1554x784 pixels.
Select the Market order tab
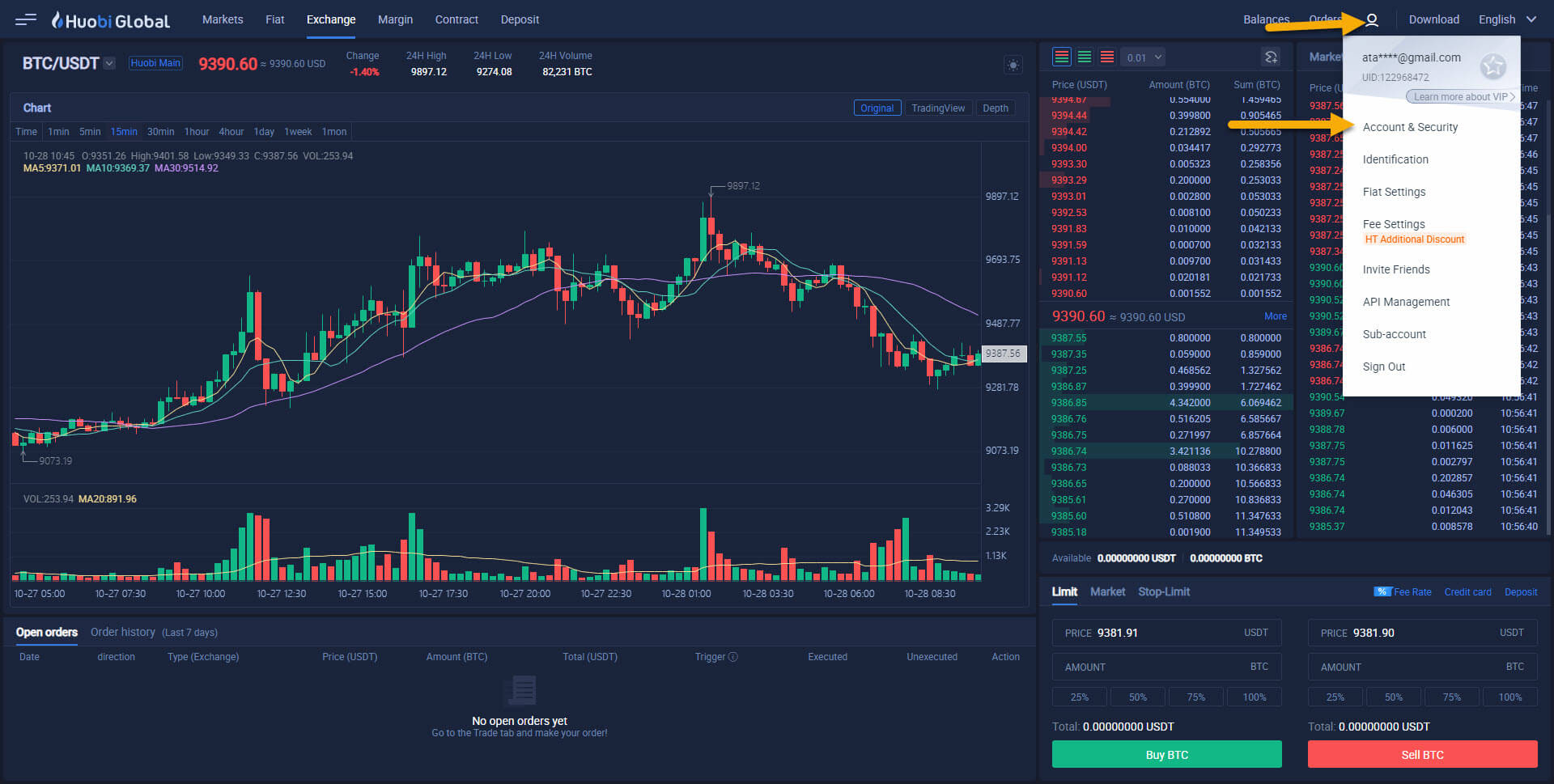point(1107,591)
